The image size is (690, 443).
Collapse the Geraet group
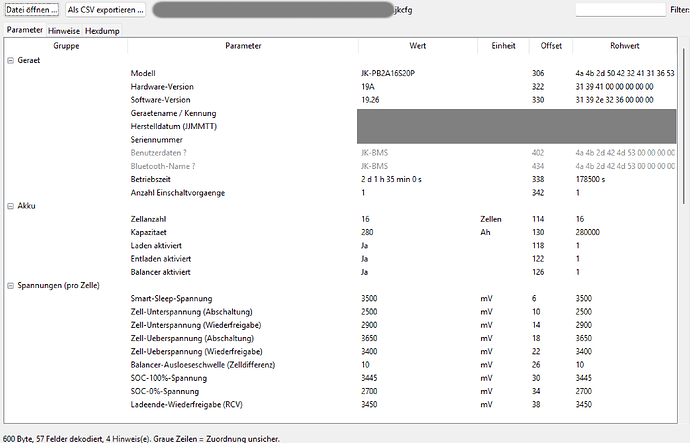11,61
